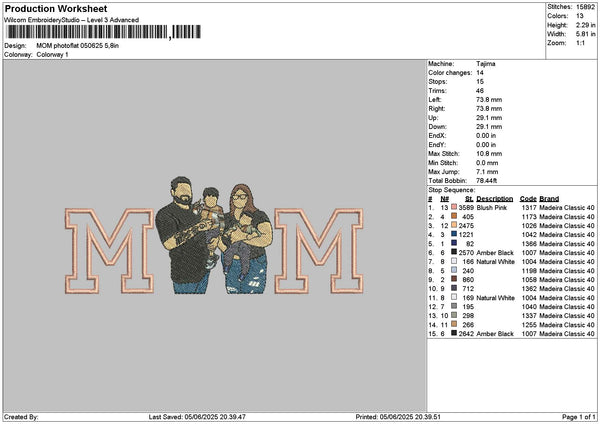
Task: Click the orange swatch for code 1173
Action: pos(454,216)
